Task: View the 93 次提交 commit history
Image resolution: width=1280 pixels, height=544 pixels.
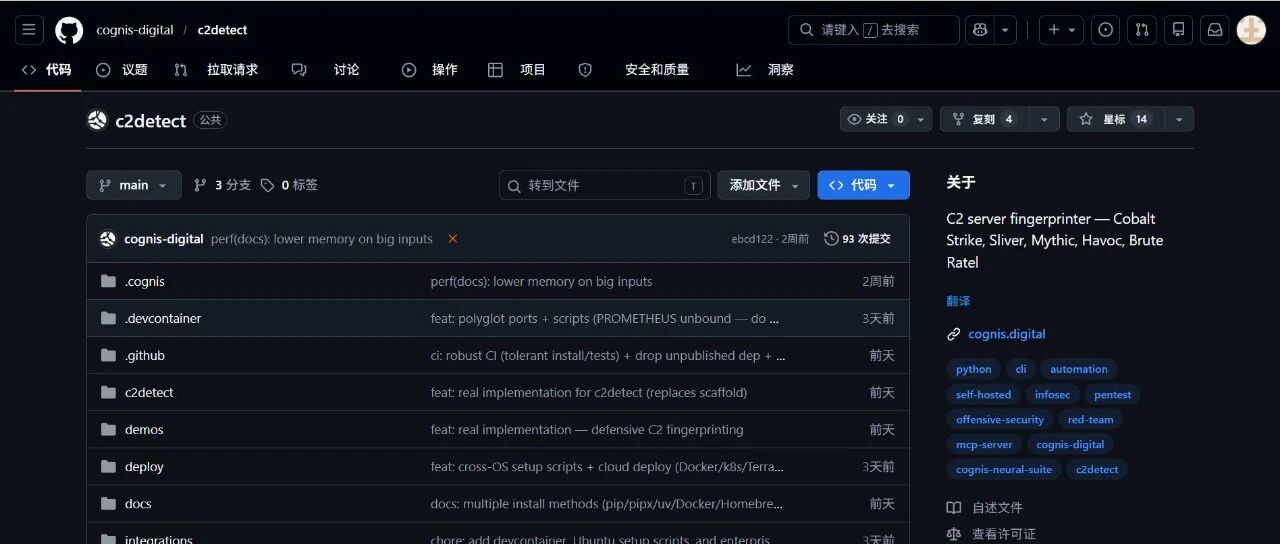Action: pyautogui.click(x=858, y=239)
